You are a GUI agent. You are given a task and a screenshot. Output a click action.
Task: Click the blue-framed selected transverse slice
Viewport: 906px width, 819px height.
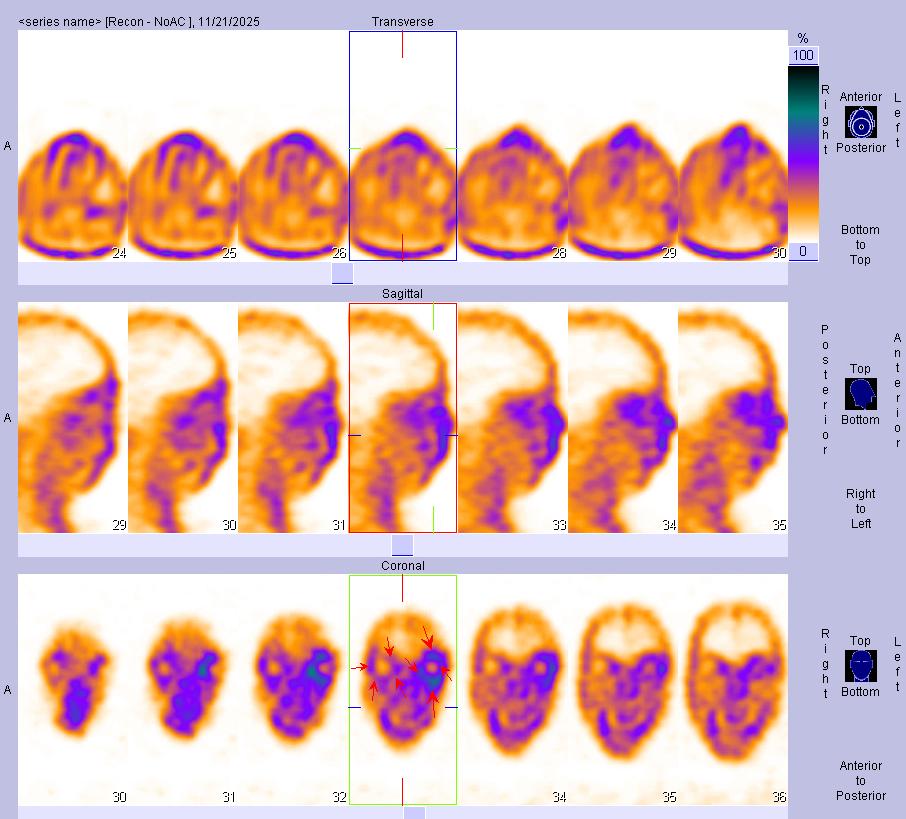[x=403, y=146]
